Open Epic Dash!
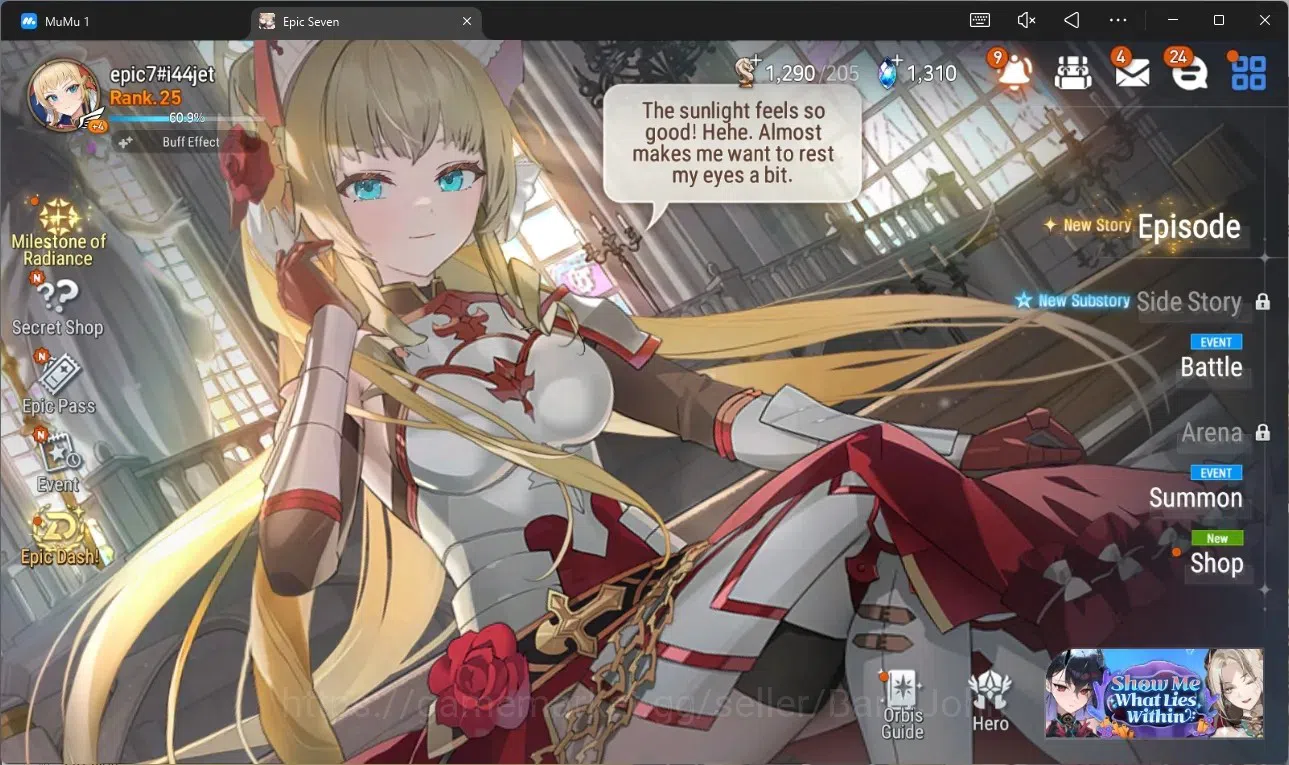Viewport: 1289px width, 765px height. point(60,535)
